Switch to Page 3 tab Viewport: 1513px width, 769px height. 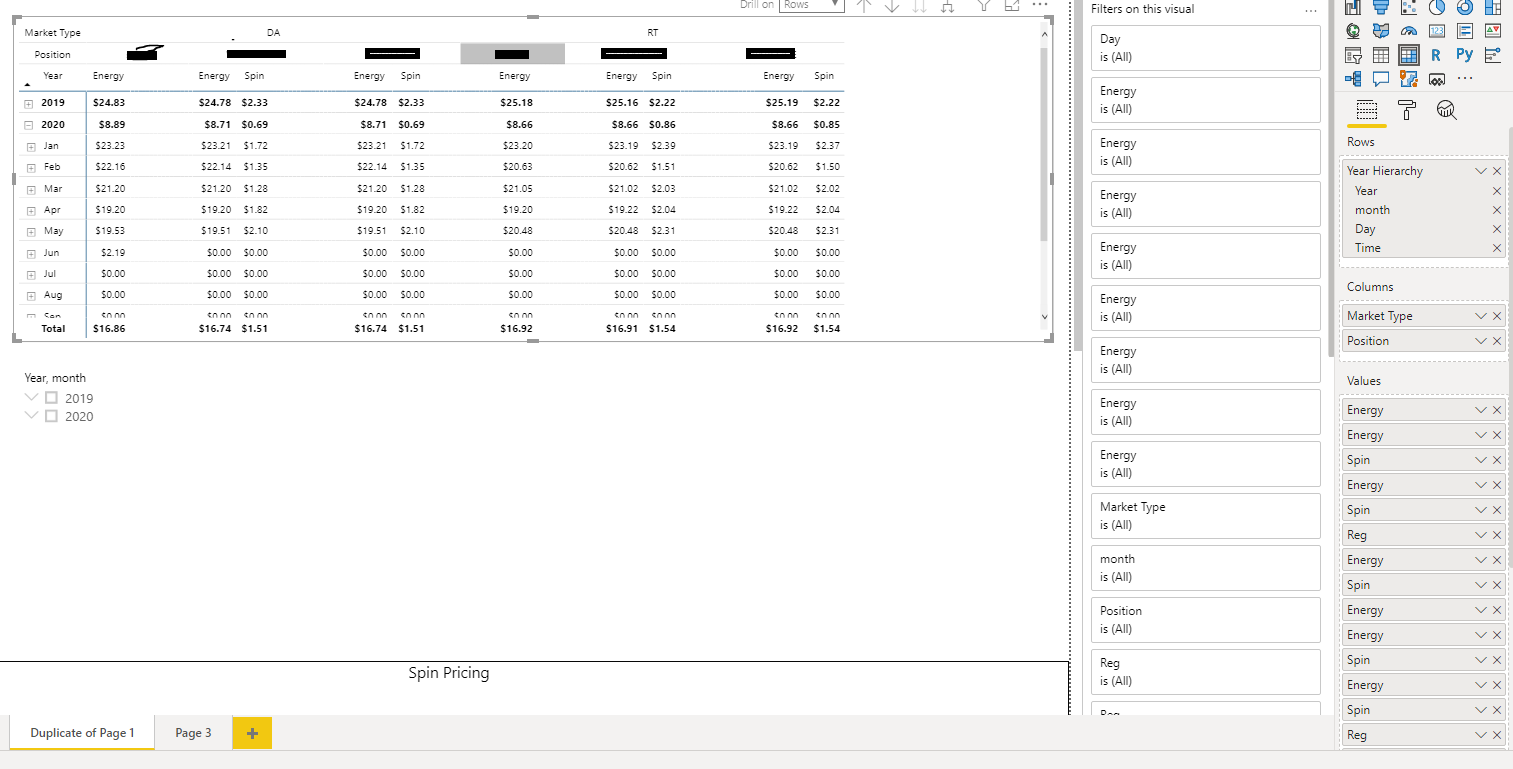coord(193,733)
